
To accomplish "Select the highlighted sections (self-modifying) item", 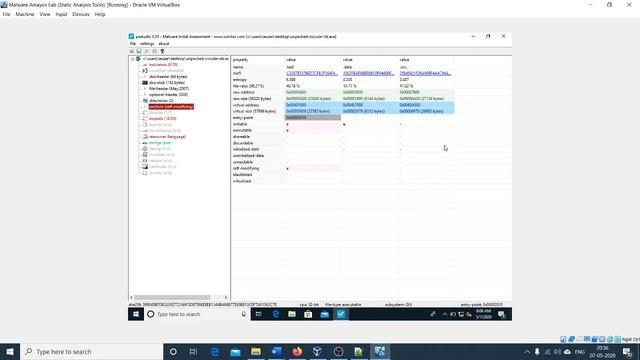I will (171, 107).
